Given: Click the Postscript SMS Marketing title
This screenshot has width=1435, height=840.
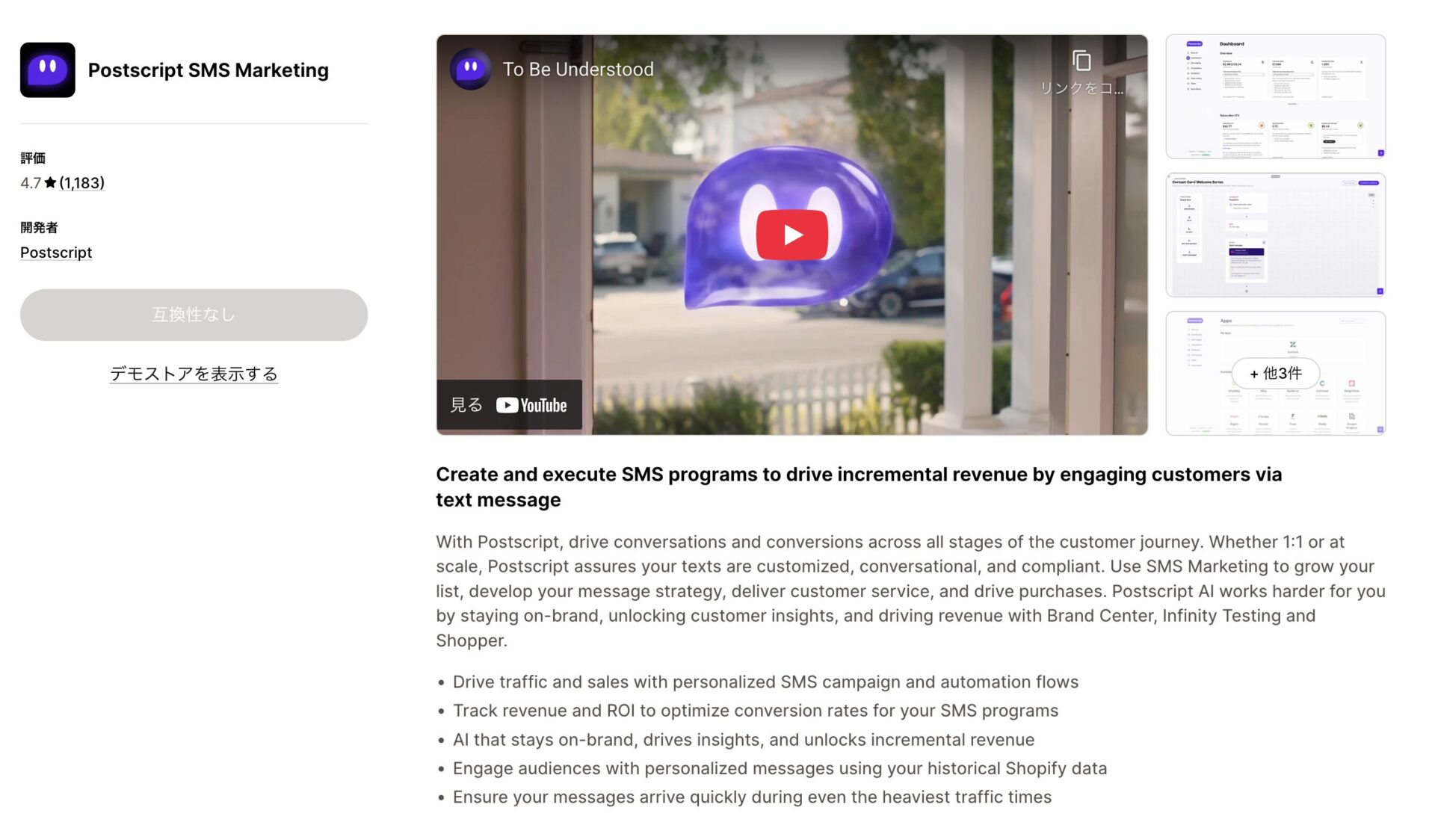Looking at the screenshot, I should pos(209,70).
